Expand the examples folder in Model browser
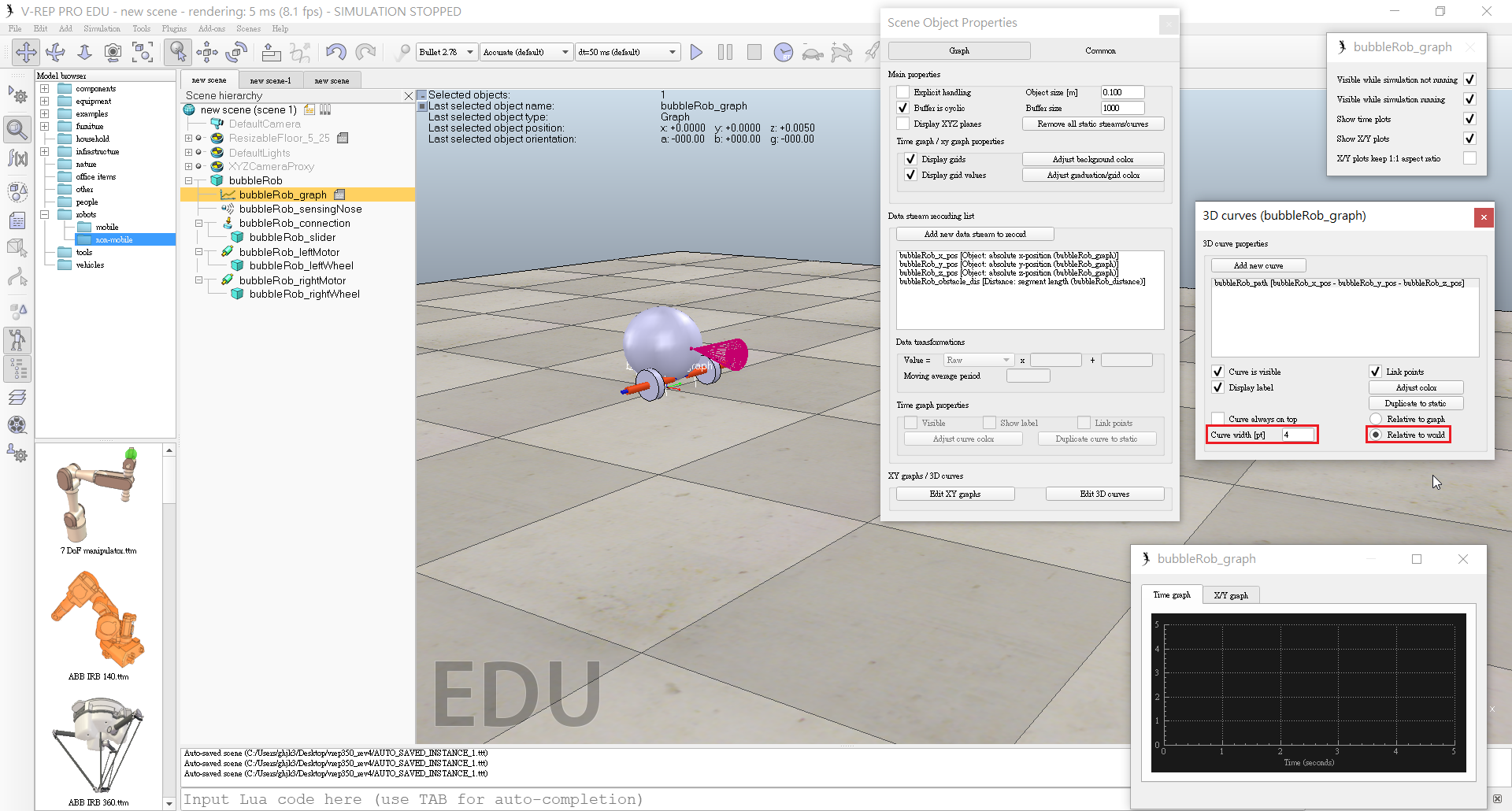 (x=44, y=113)
